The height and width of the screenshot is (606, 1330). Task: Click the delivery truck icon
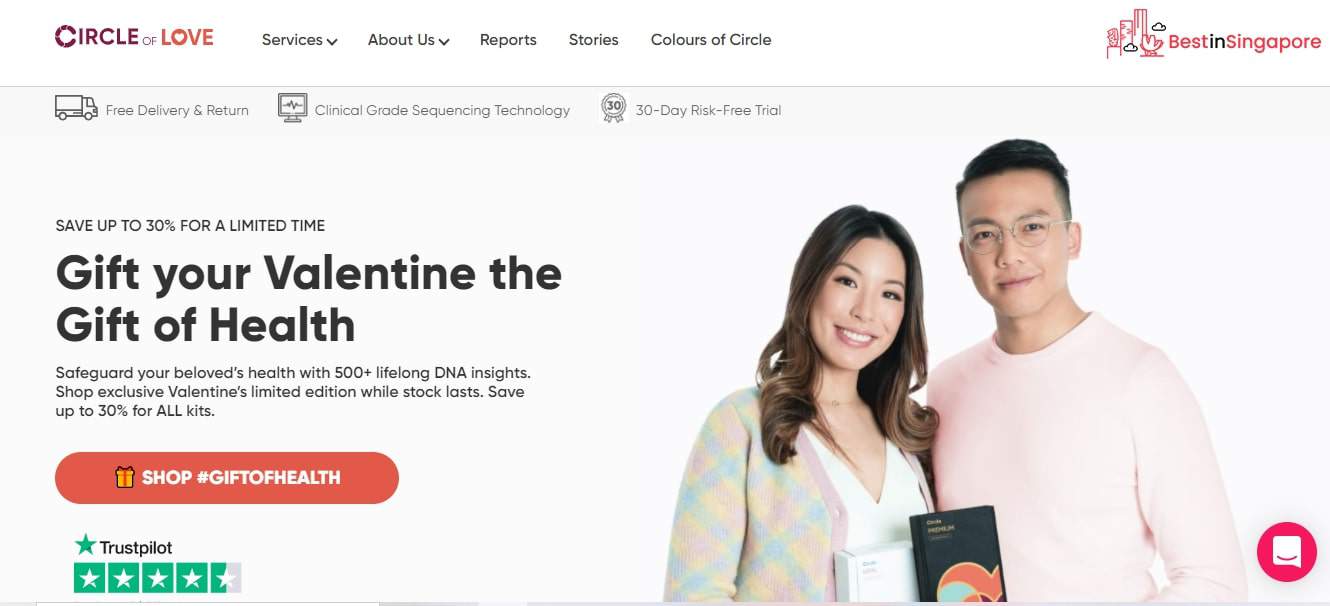76,108
